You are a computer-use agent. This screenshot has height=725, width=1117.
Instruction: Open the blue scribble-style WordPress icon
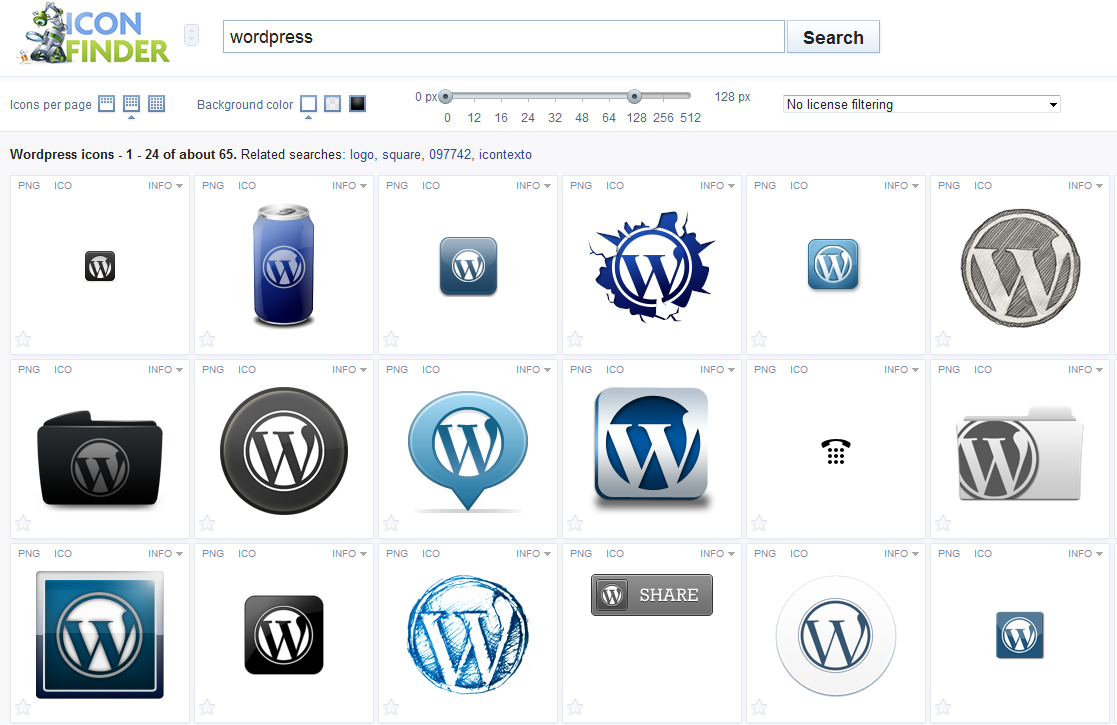coord(468,635)
